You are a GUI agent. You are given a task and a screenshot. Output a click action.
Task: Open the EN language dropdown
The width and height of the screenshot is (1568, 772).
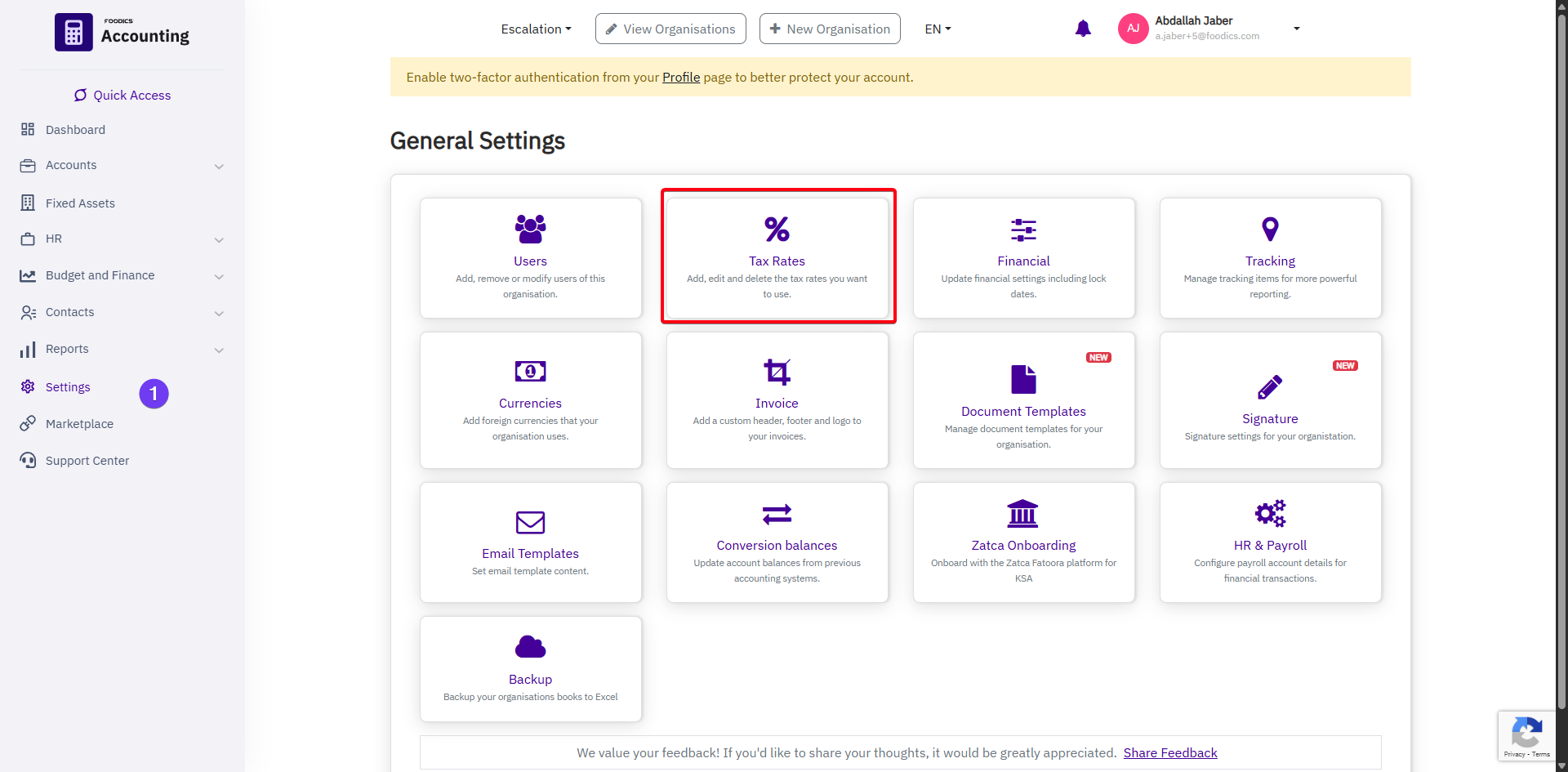tap(938, 29)
